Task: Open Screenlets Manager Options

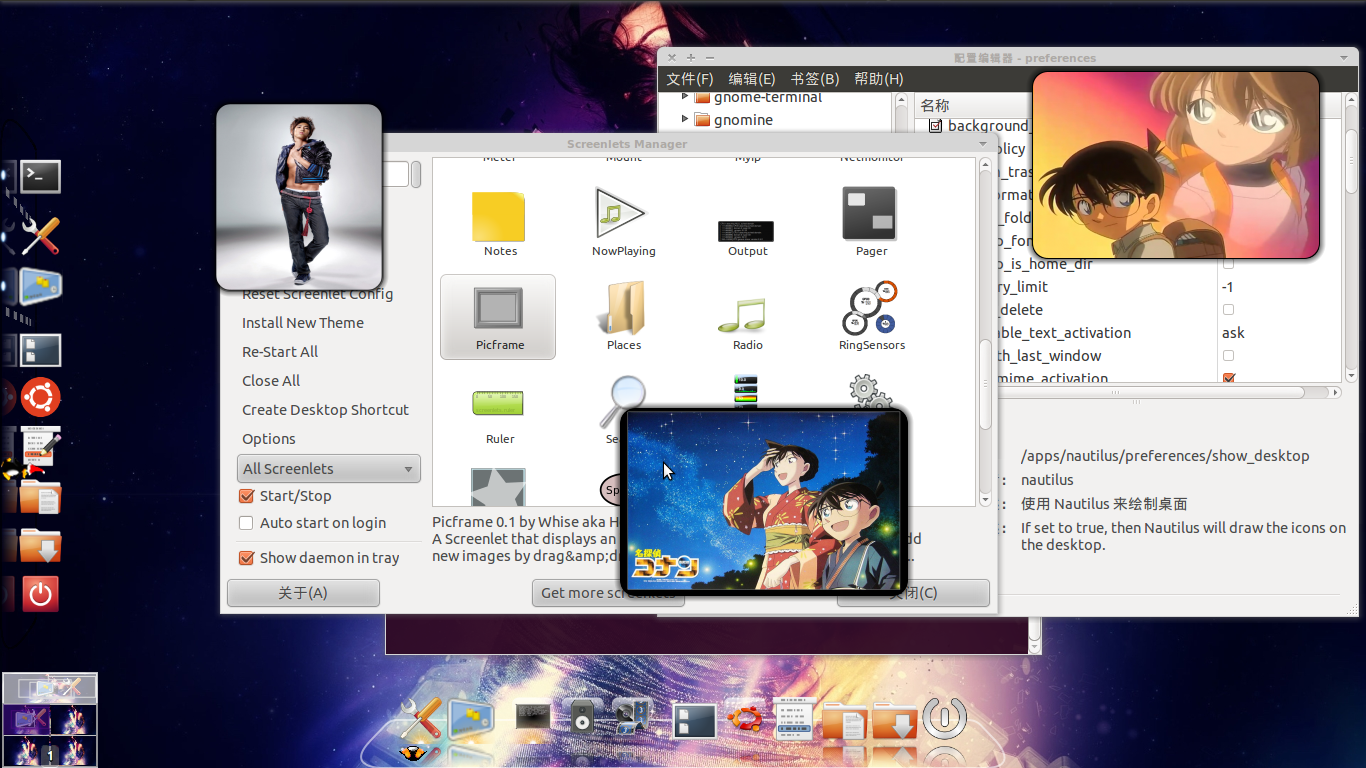Action: [269, 439]
